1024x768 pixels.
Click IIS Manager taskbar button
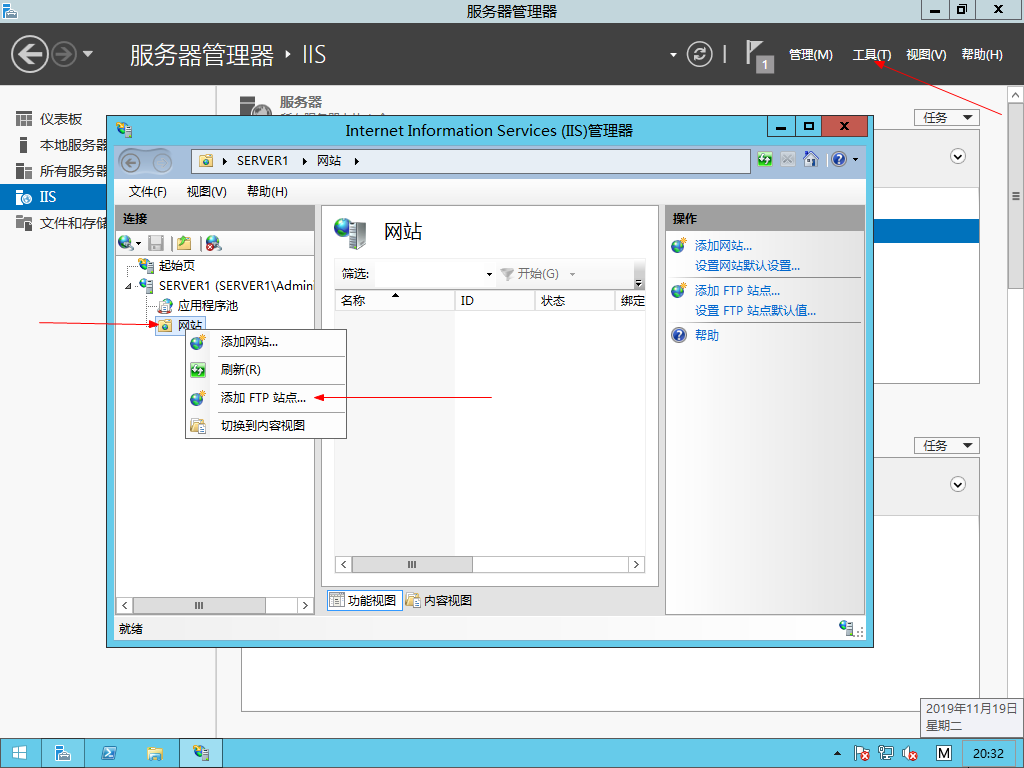point(201,753)
